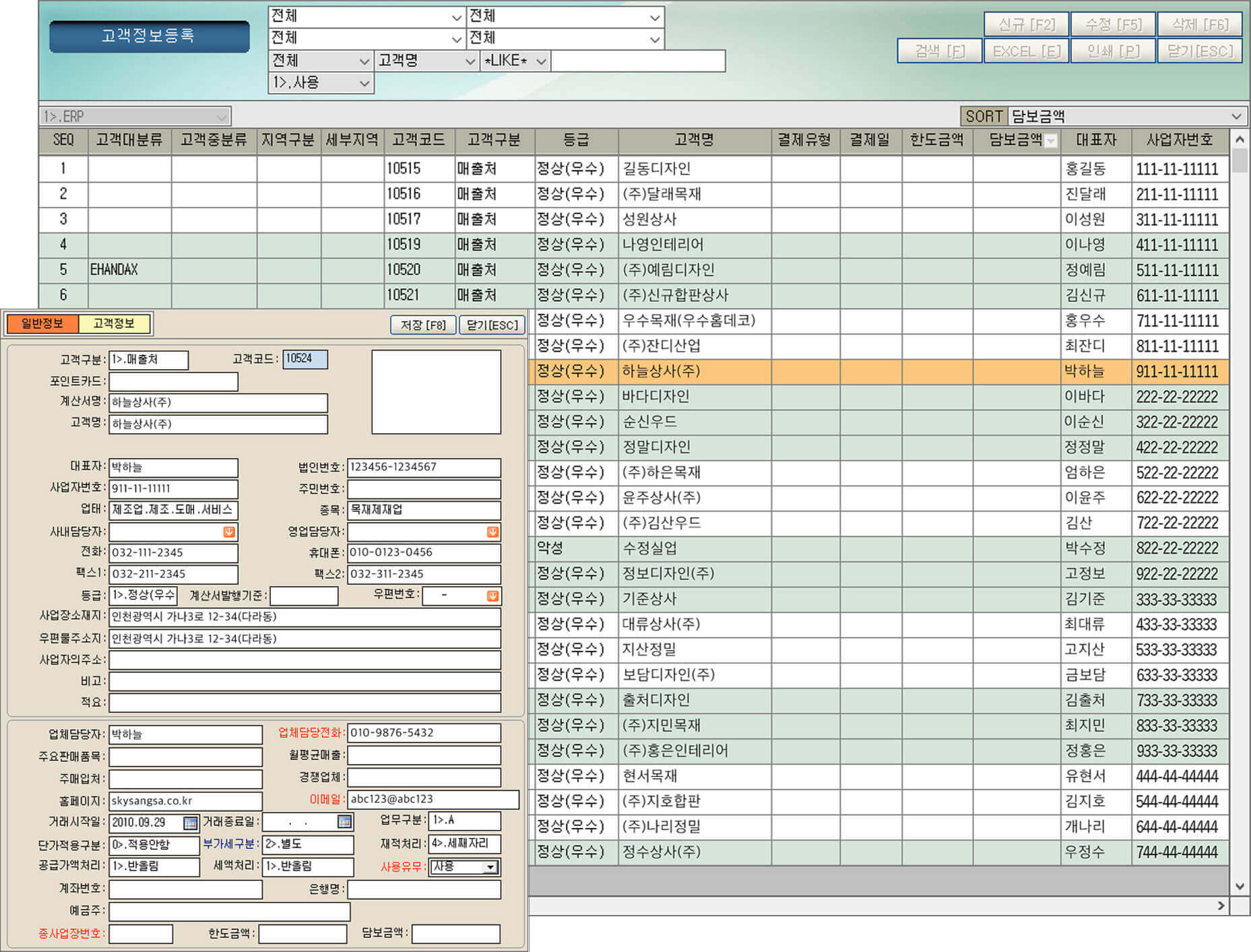Viewport: 1251px width, 952px height.
Task: Click the empty customer photo box
Action: click(437, 392)
